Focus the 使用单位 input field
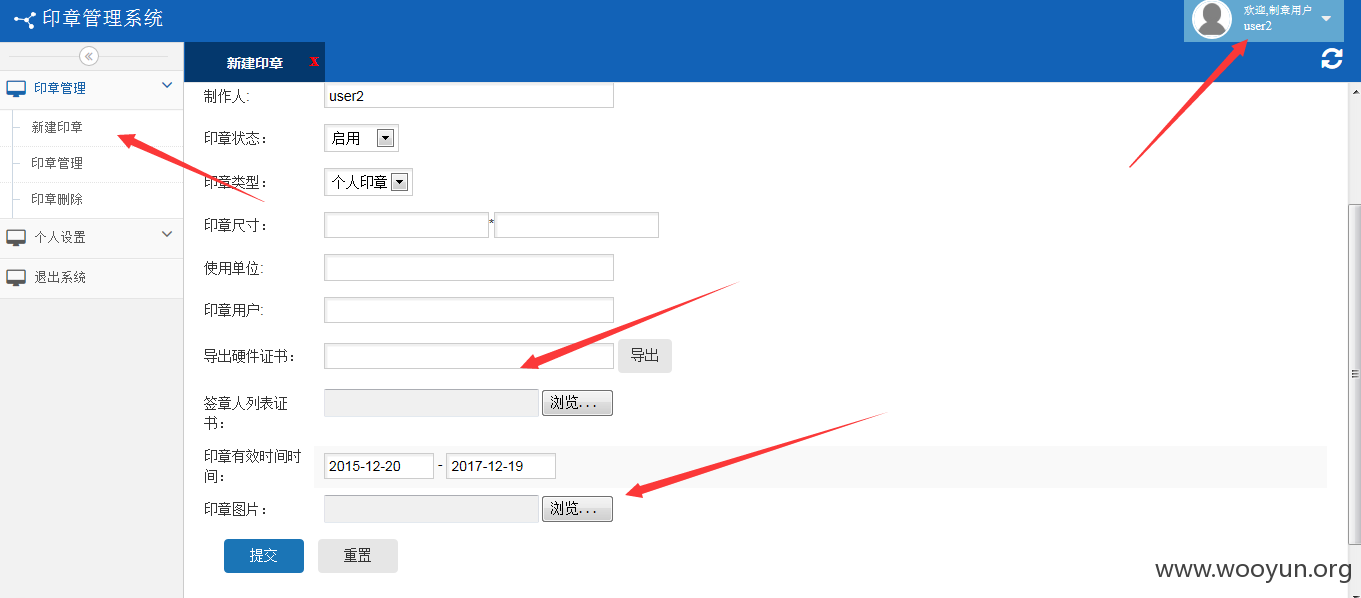The width and height of the screenshot is (1361, 598). pos(469,268)
